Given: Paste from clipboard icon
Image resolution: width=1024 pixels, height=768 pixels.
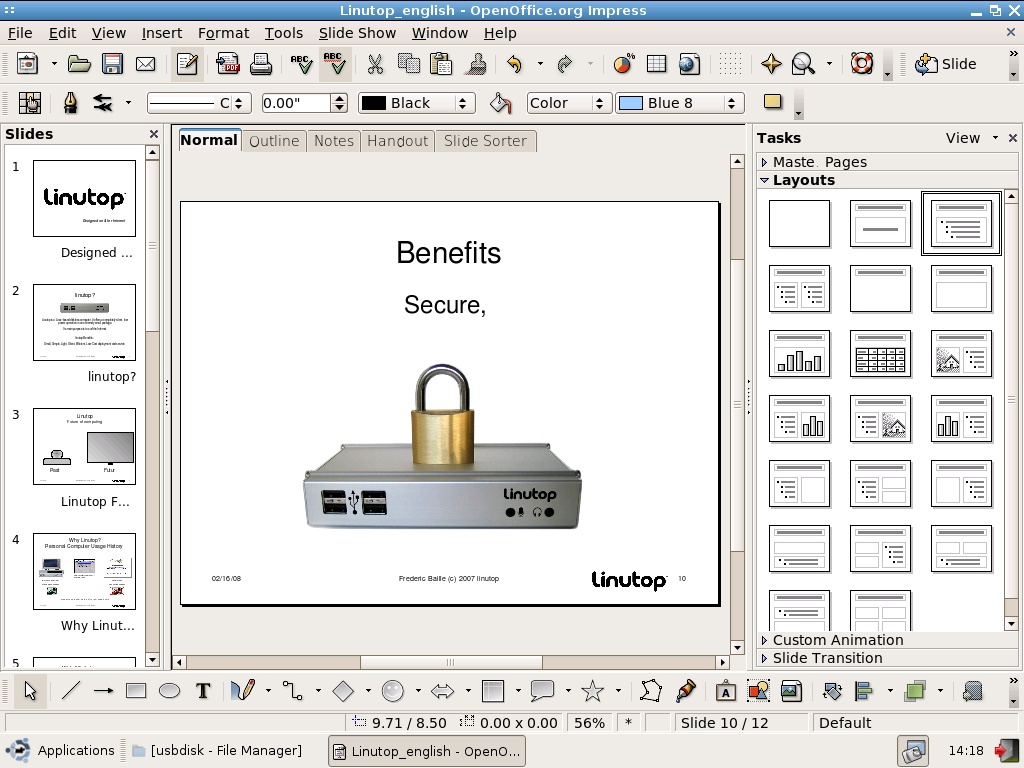Looking at the screenshot, I should (x=441, y=64).
